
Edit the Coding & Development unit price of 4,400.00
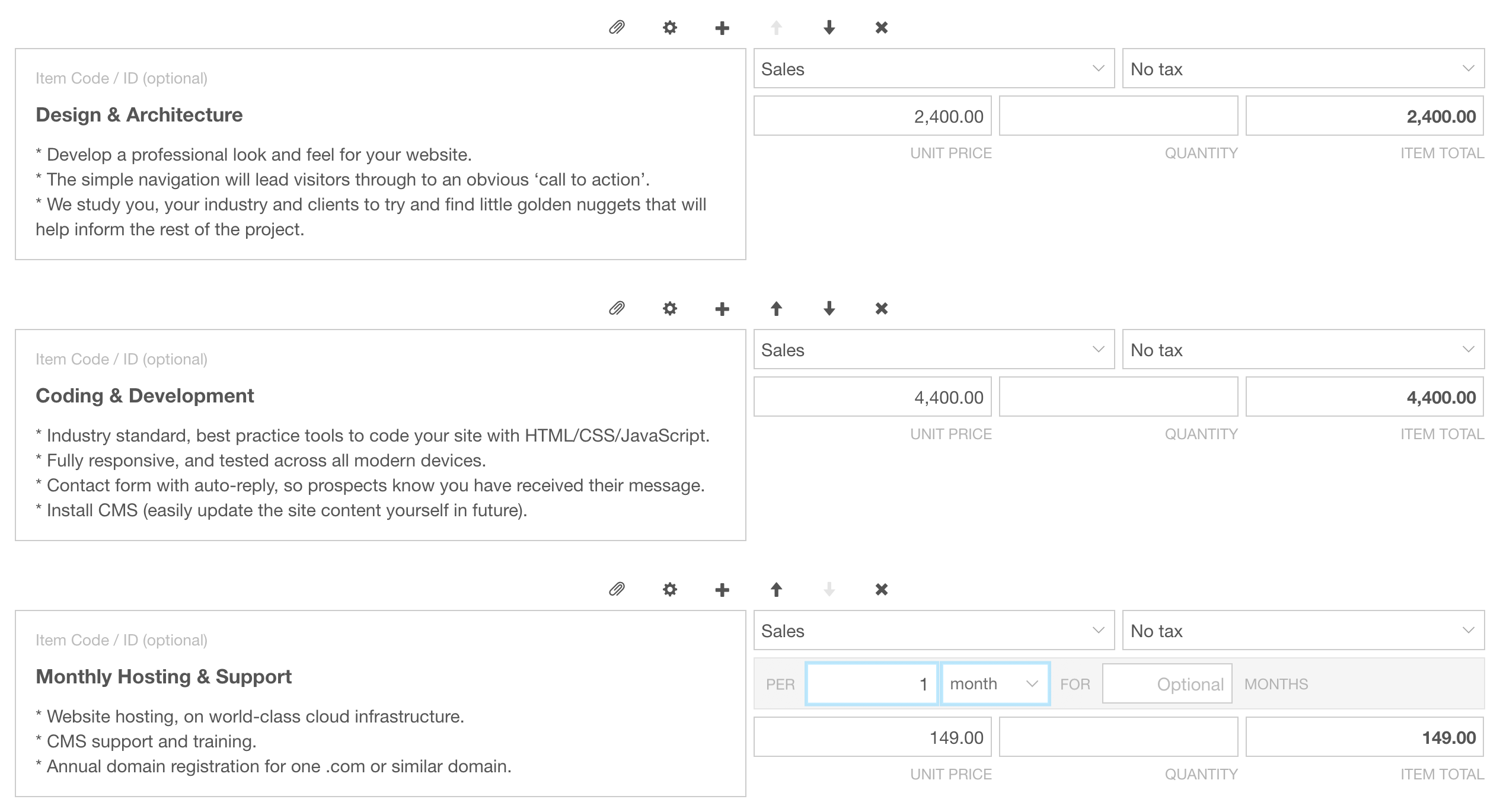tap(872, 397)
